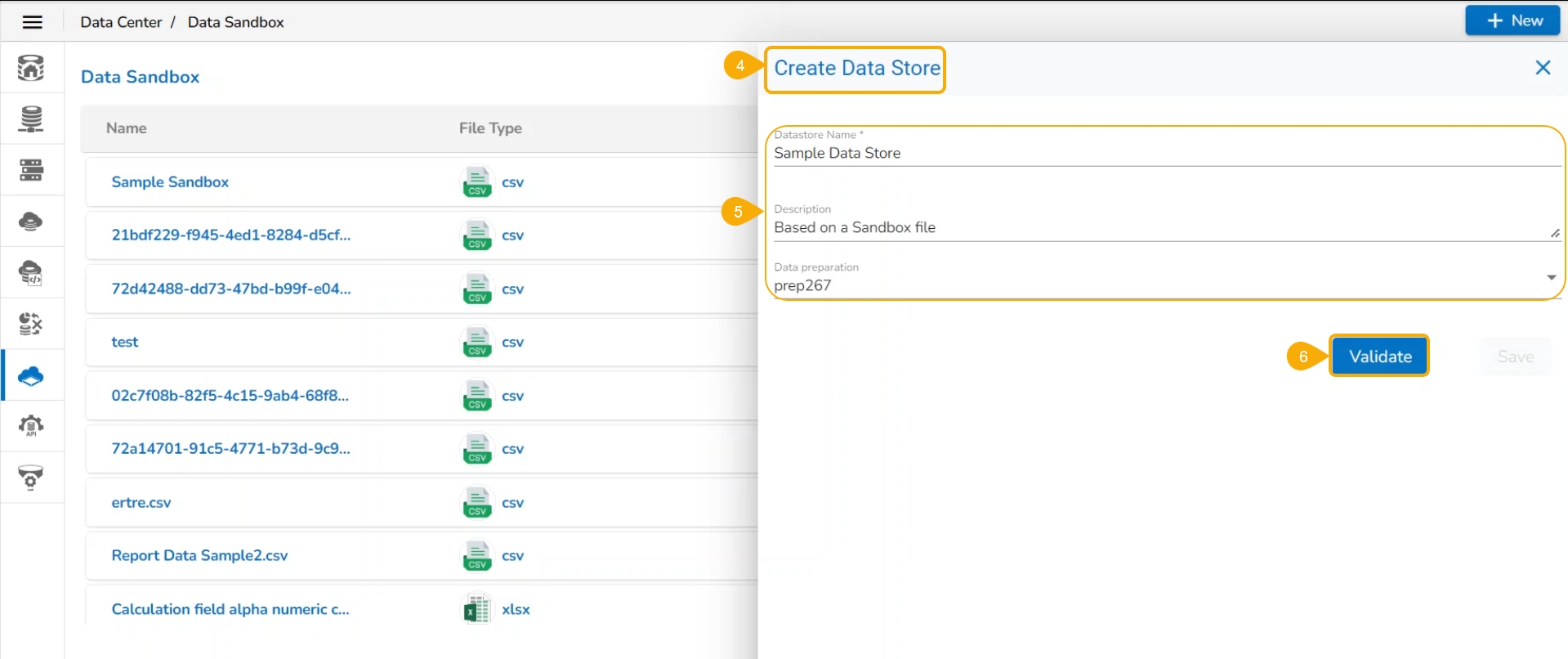The height and width of the screenshot is (659, 1568).
Task: Click the Data Sandbox cloud sidebar icon
Action: [31, 376]
